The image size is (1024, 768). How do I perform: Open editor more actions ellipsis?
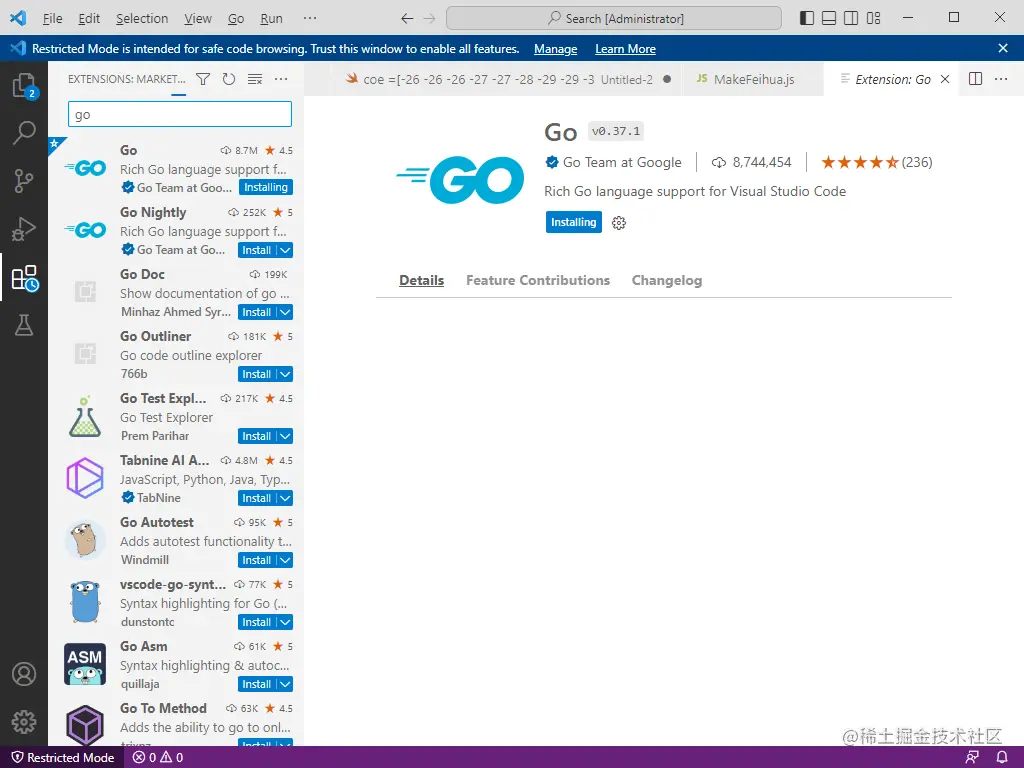coord(1001,79)
